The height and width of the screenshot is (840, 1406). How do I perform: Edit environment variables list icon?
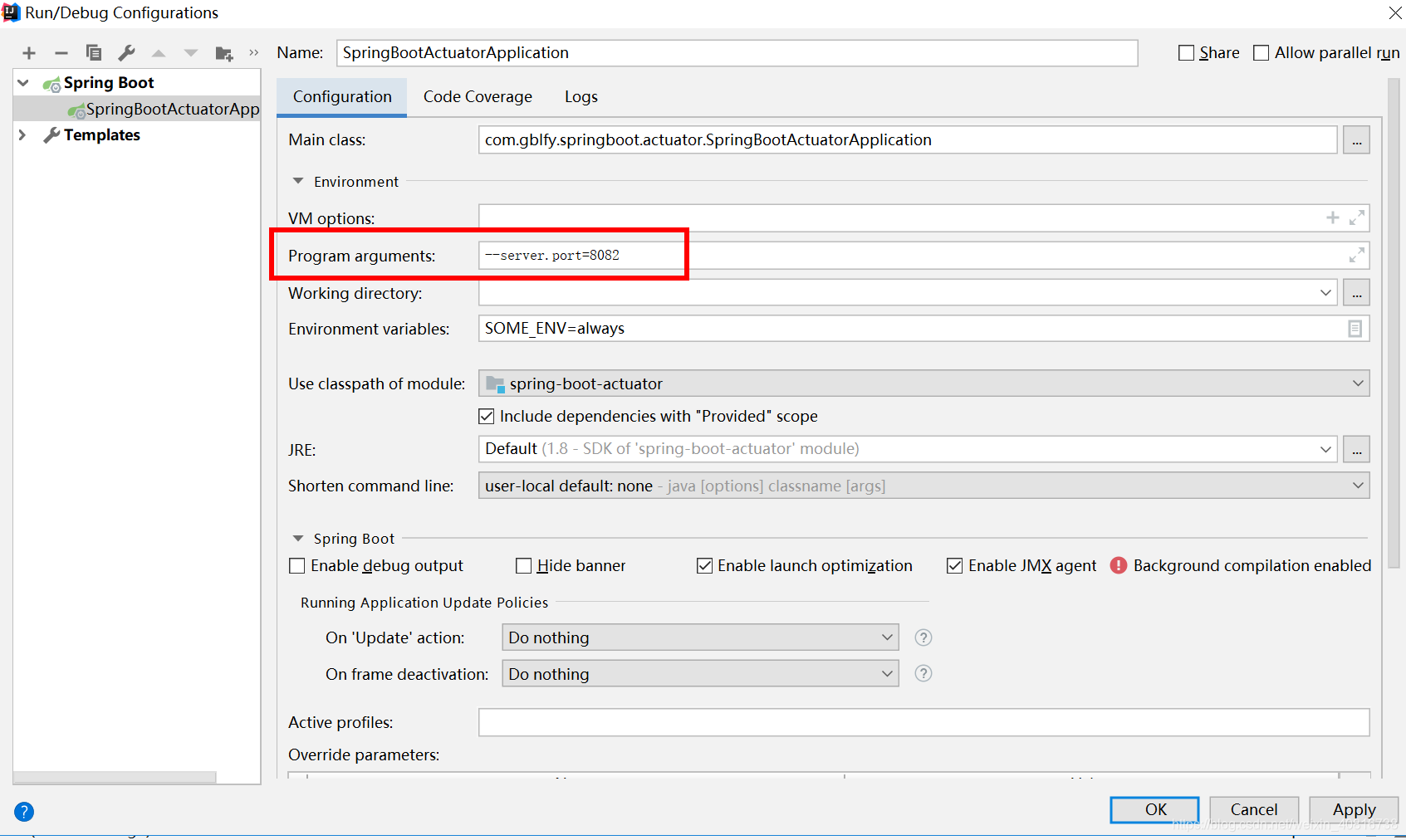coord(1355,329)
